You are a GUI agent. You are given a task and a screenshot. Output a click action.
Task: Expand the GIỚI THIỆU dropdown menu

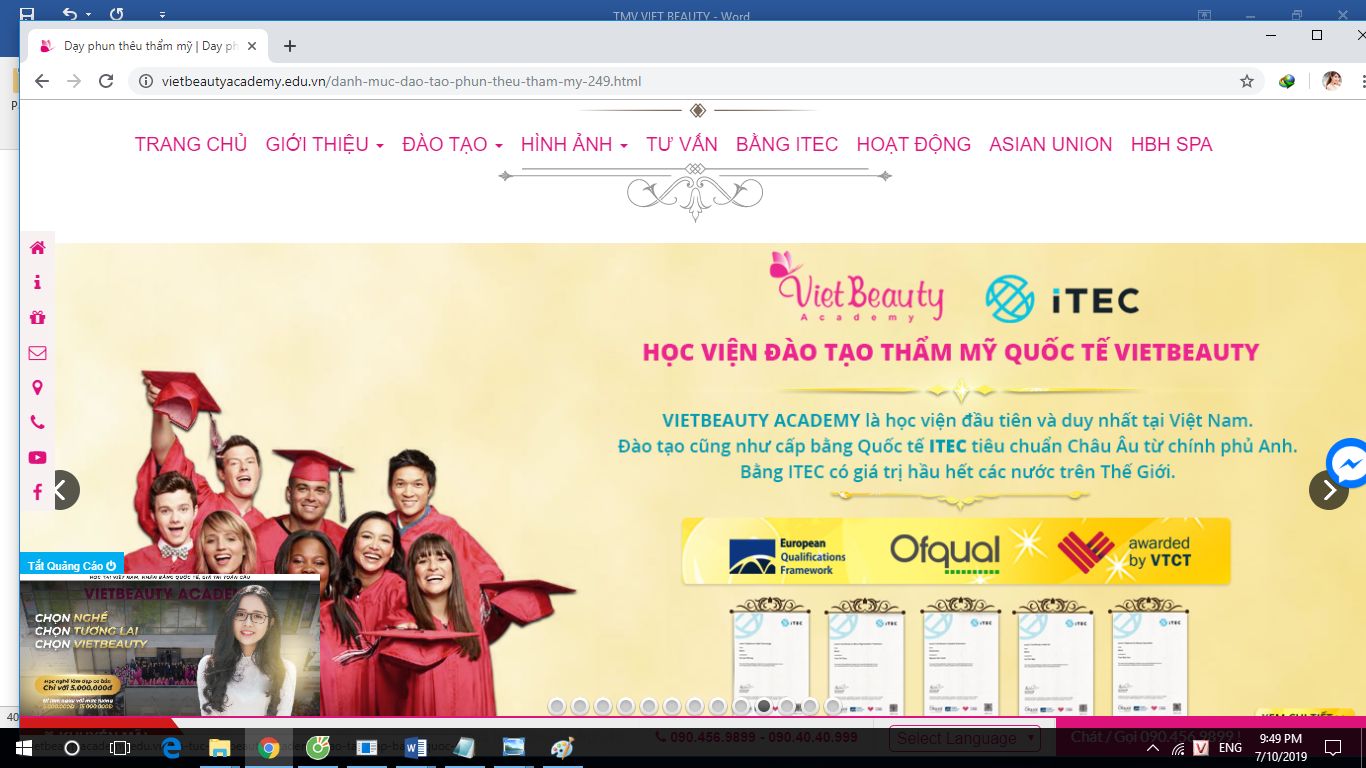tap(324, 145)
